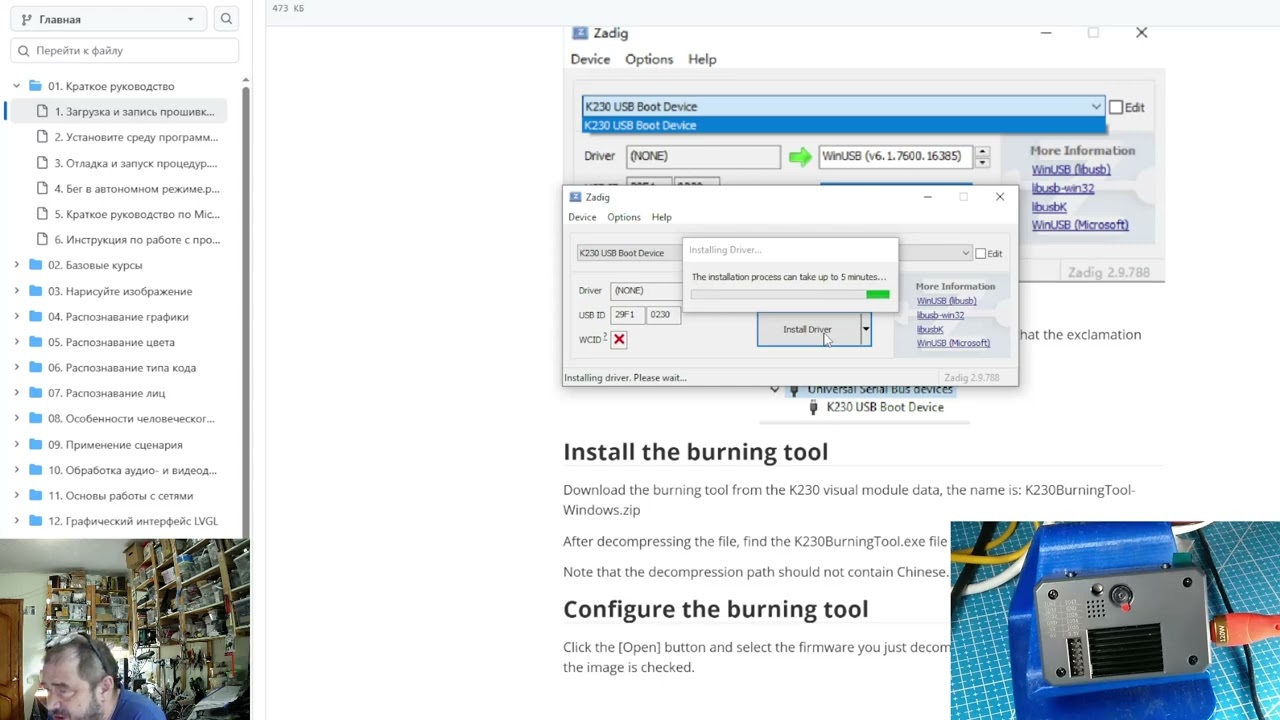The width and height of the screenshot is (1280, 720).
Task: Click the Zadig icon in back window title
Action: click(579, 33)
